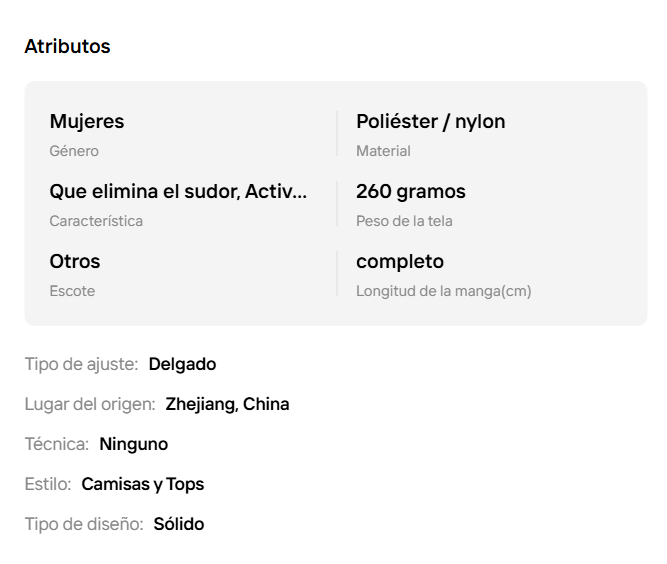667x564 pixels.
Task: Click the Característica label
Action: coord(96,221)
